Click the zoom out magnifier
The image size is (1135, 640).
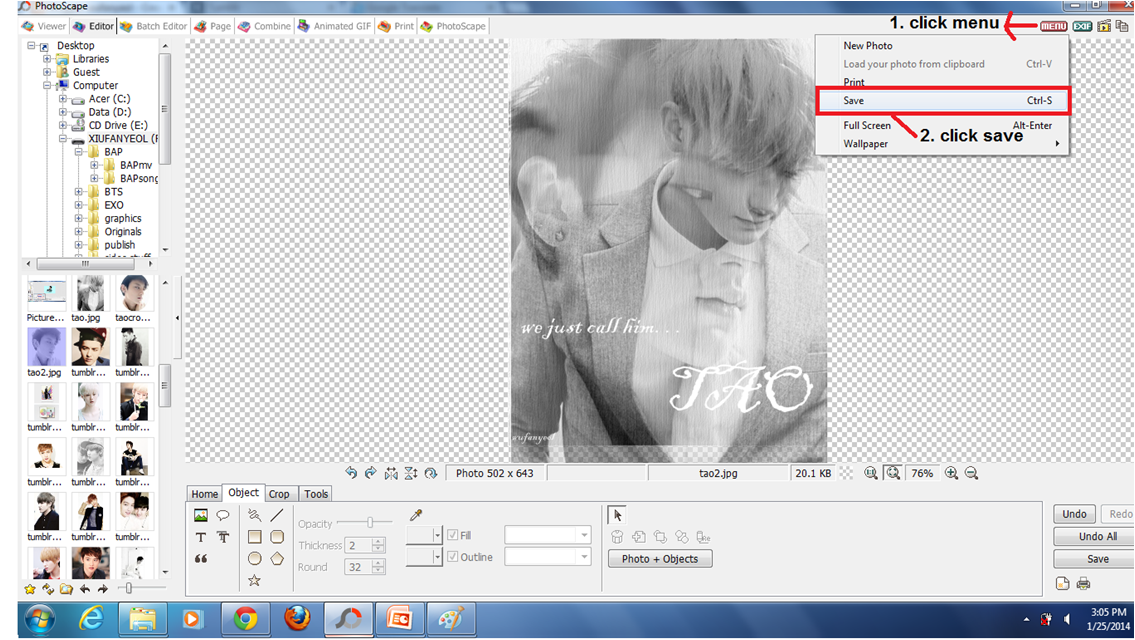pyautogui.click(x=971, y=473)
